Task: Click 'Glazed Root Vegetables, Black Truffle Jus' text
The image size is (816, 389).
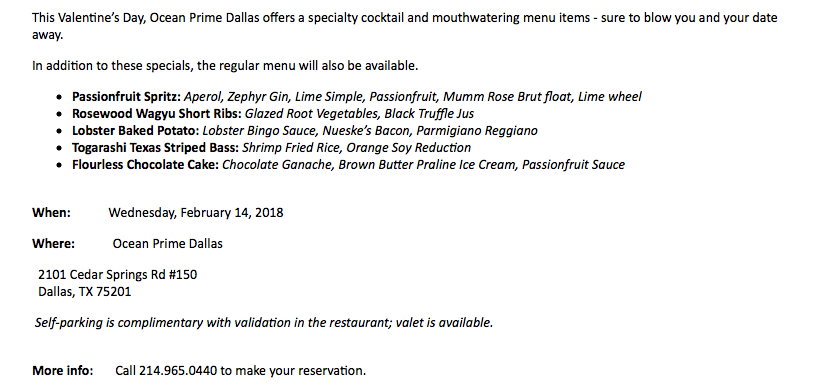Action: [359, 114]
